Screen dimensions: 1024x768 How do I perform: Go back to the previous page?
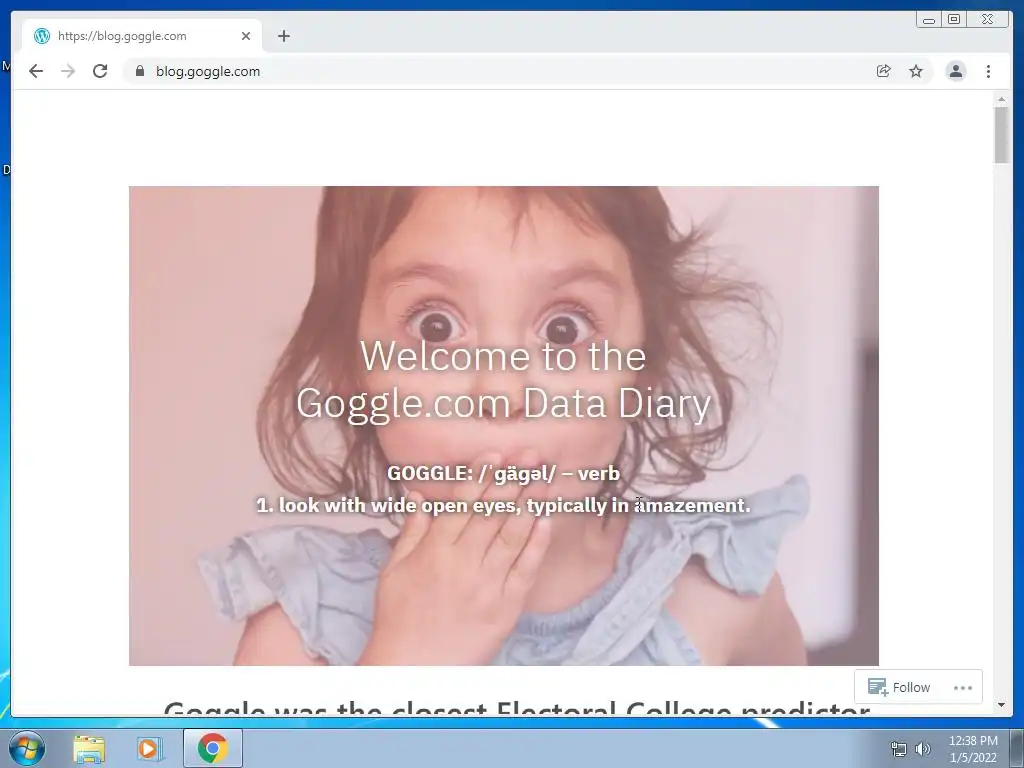(x=36, y=71)
